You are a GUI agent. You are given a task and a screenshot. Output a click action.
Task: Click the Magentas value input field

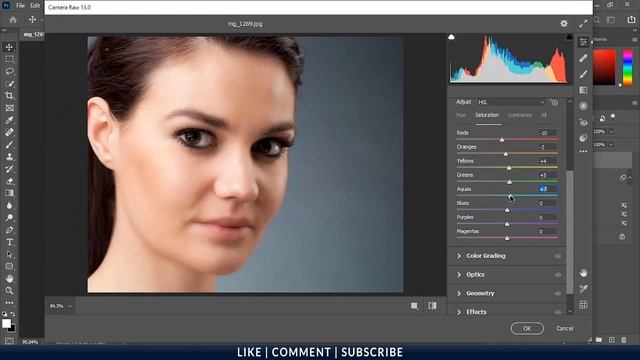pyautogui.click(x=547, y=231)
